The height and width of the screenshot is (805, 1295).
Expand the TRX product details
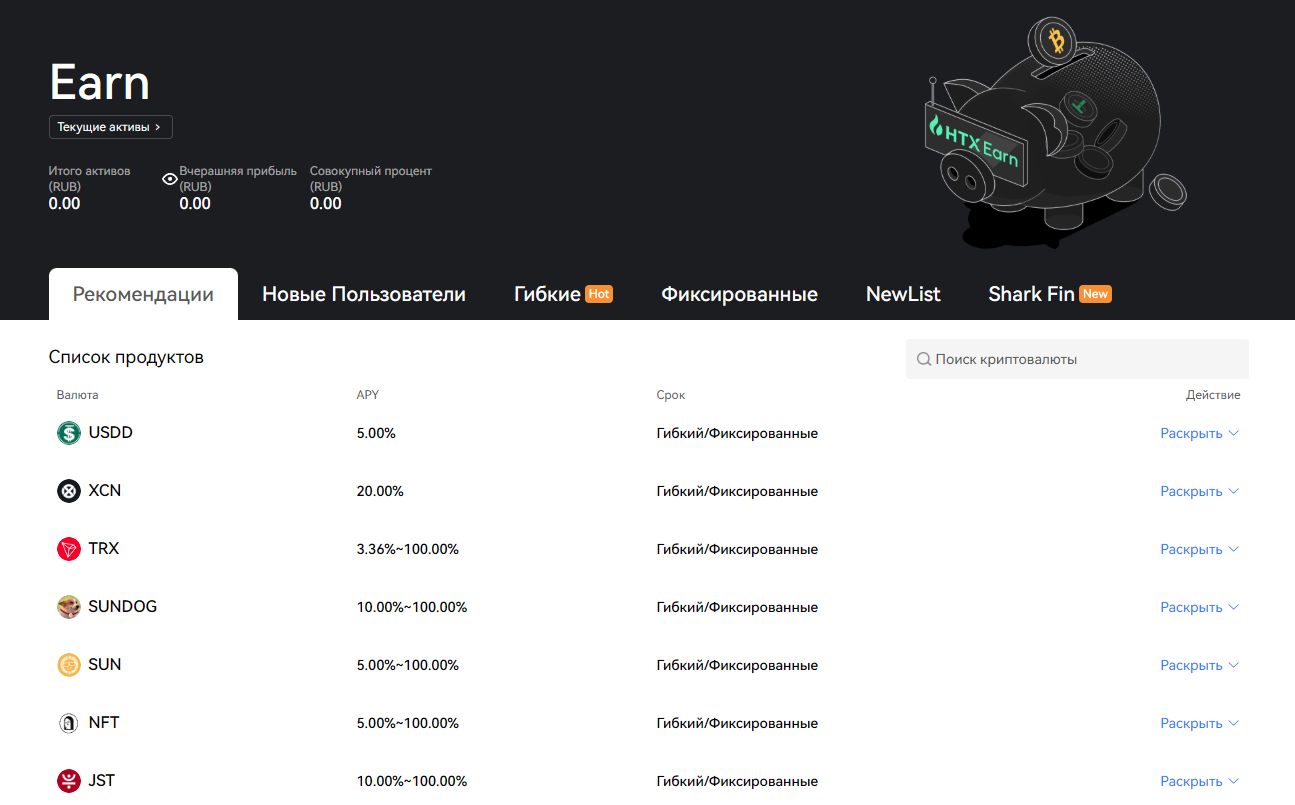coord(1199,550)
